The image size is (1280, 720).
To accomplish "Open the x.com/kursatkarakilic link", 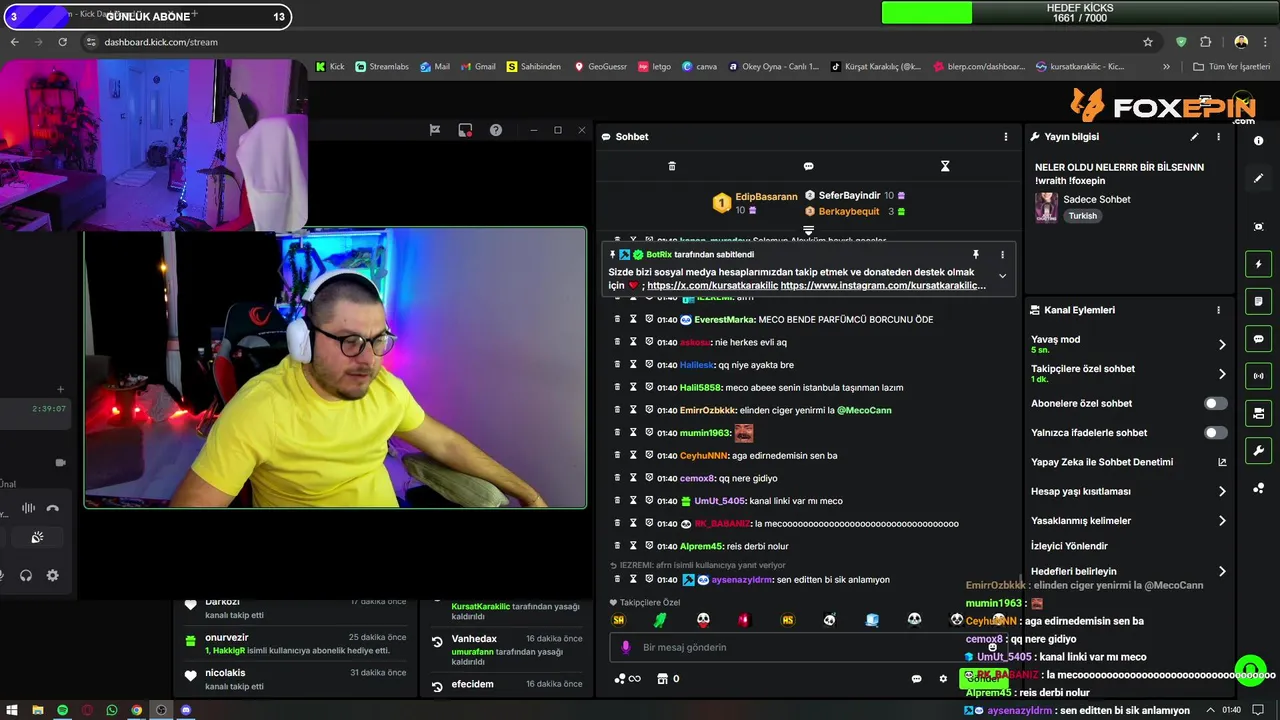I will [712, 286].
